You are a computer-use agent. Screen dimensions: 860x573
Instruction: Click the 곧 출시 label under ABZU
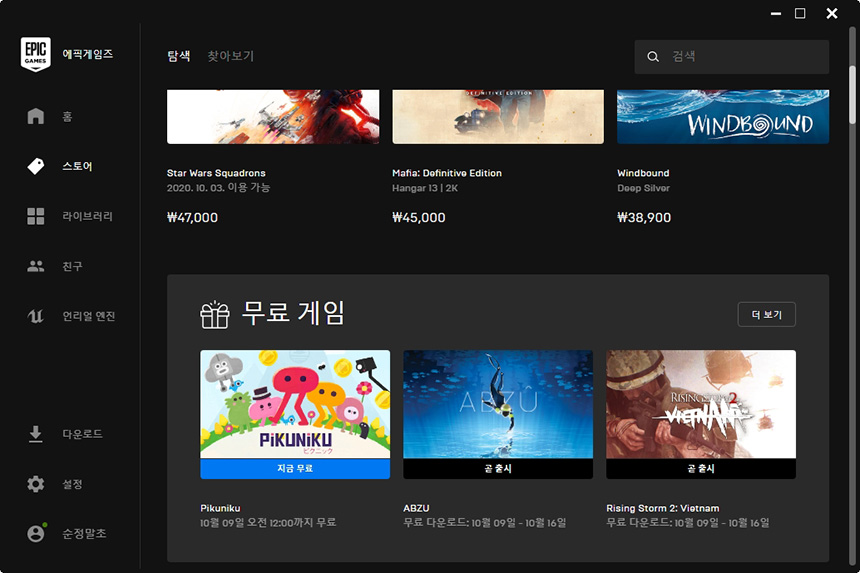pyautogui.click(x=498, y=469)
